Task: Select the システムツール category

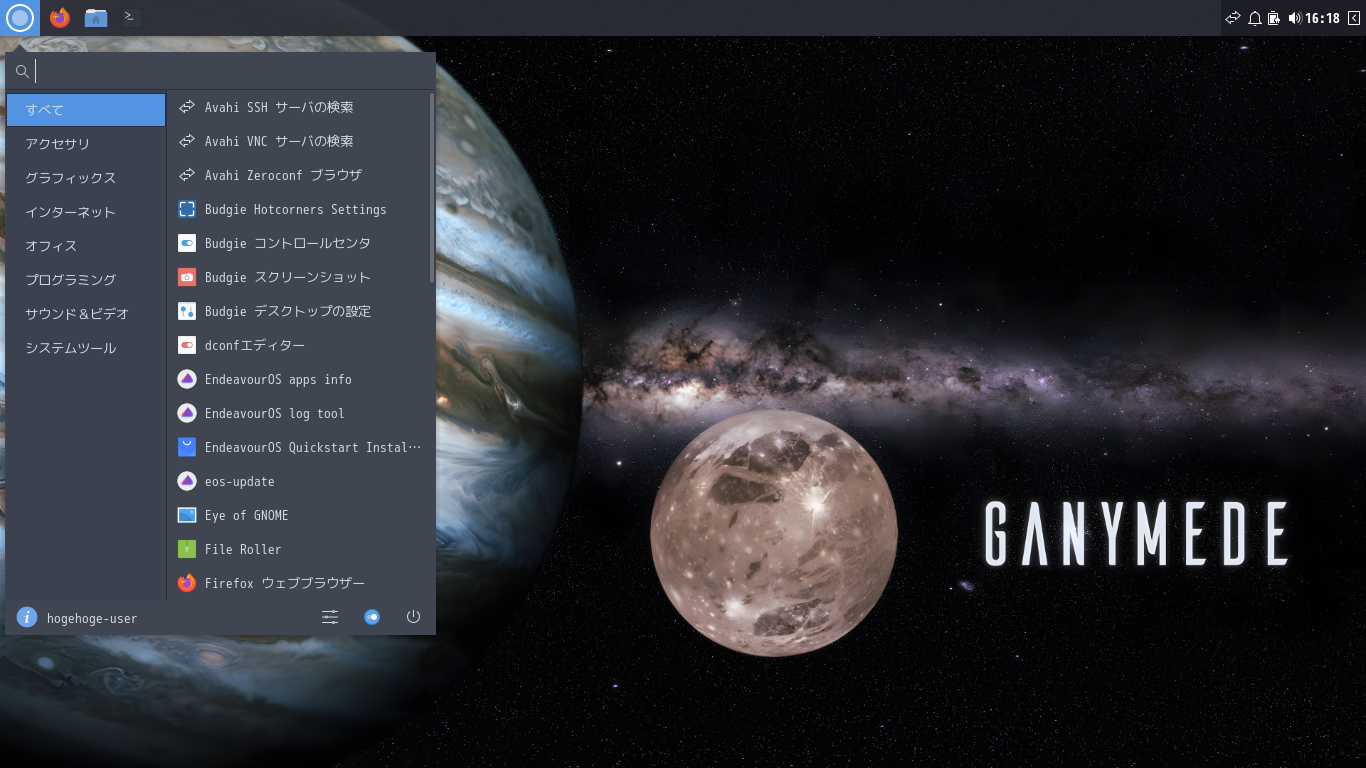Action: [x=86, y=348]
